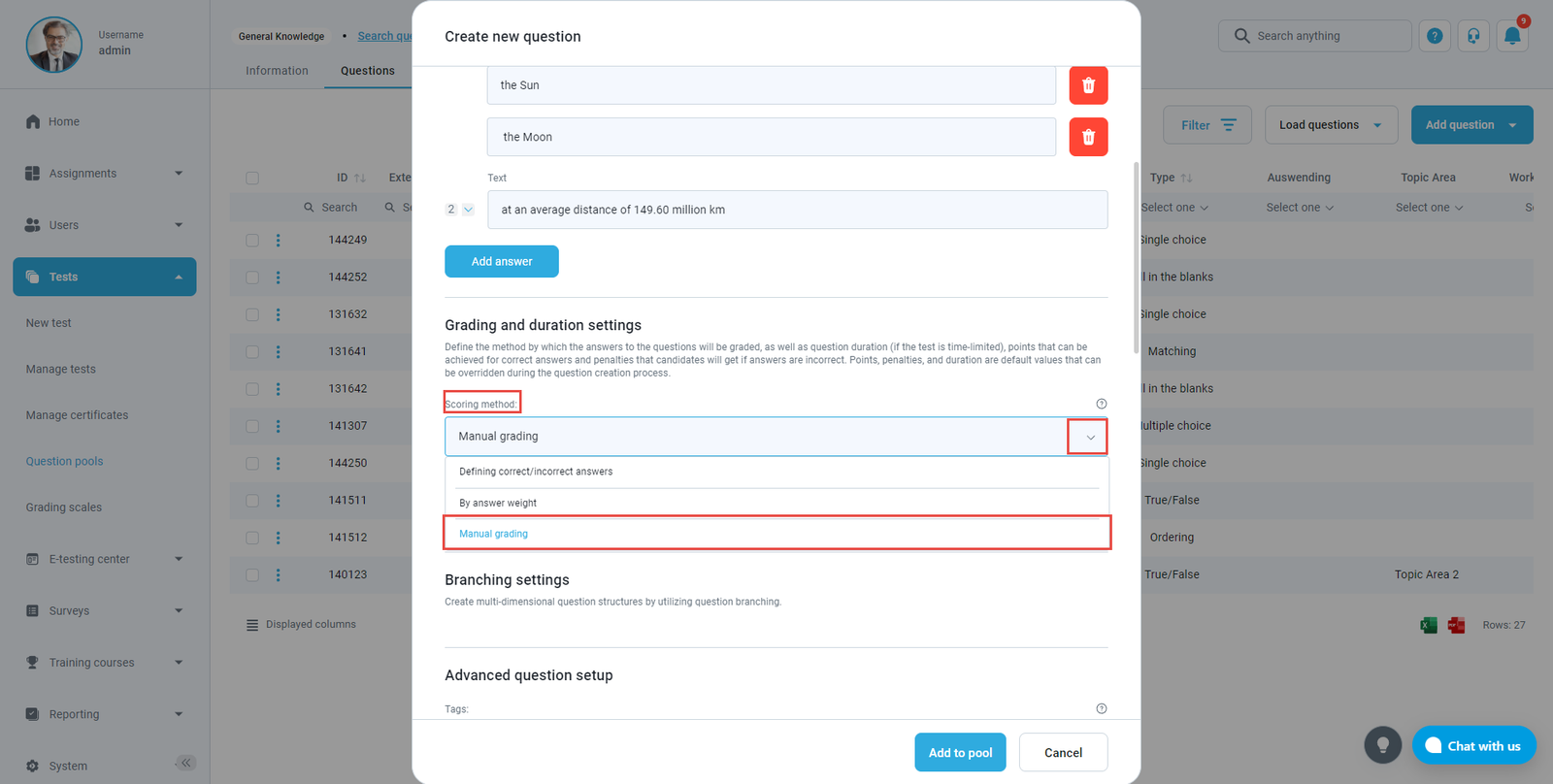Click Add to pool button

tap(960, 752)
